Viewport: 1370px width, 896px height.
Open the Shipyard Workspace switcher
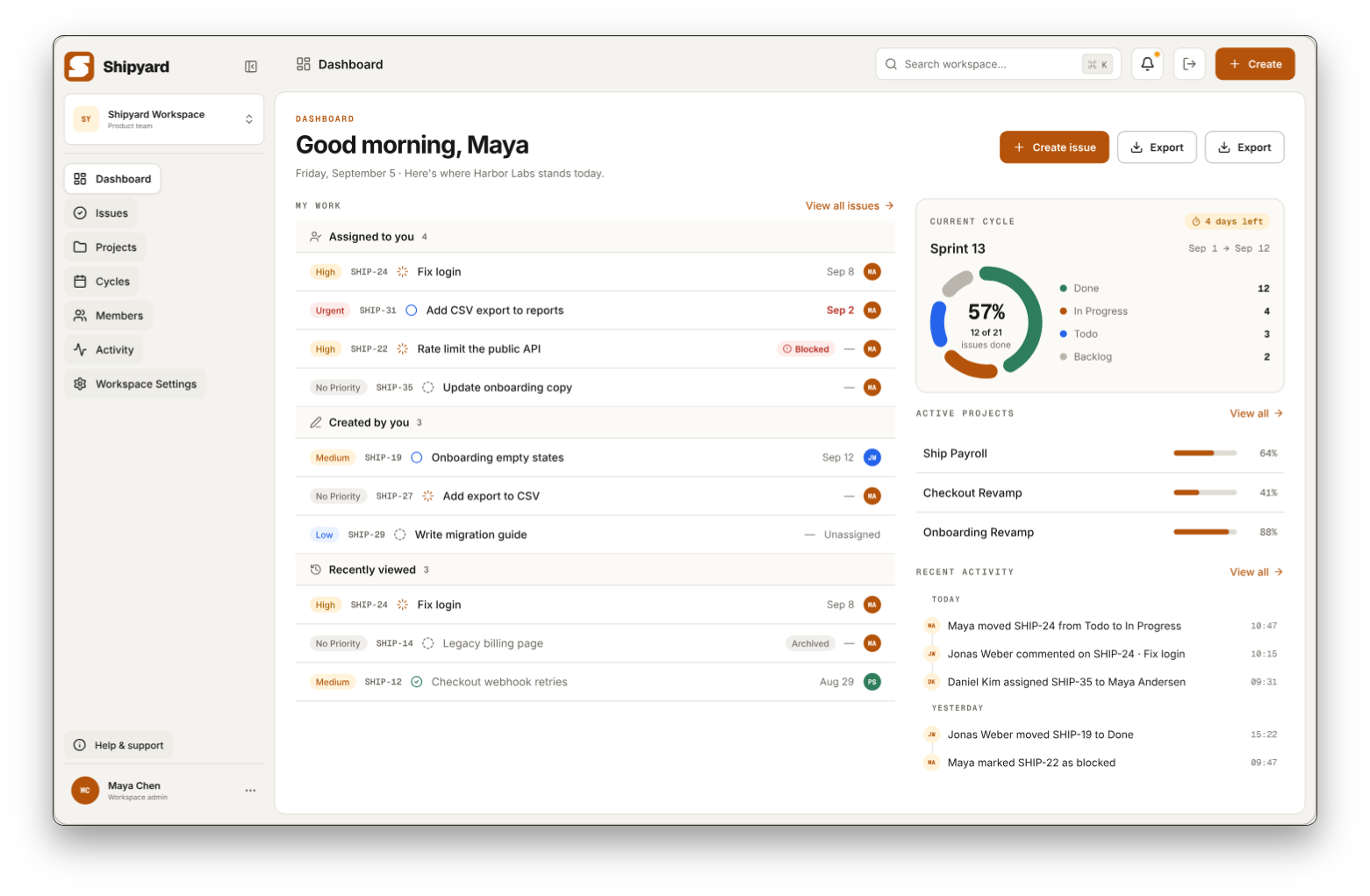click(164, 119)
